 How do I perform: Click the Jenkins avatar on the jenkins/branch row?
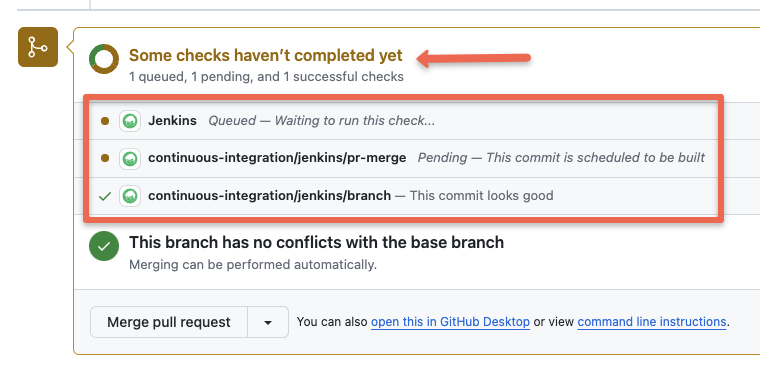coord(130,196)
